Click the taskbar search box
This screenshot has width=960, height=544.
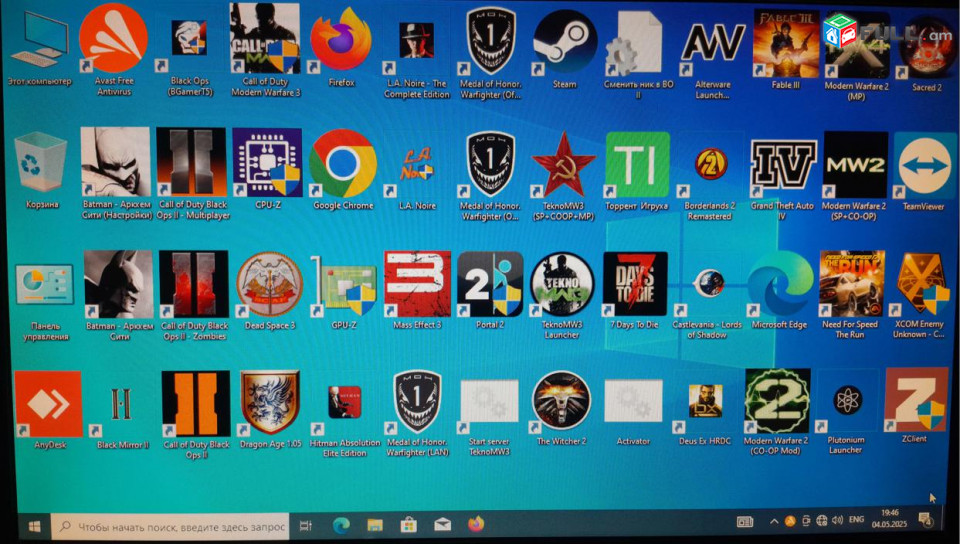click(x=171, y=526)
